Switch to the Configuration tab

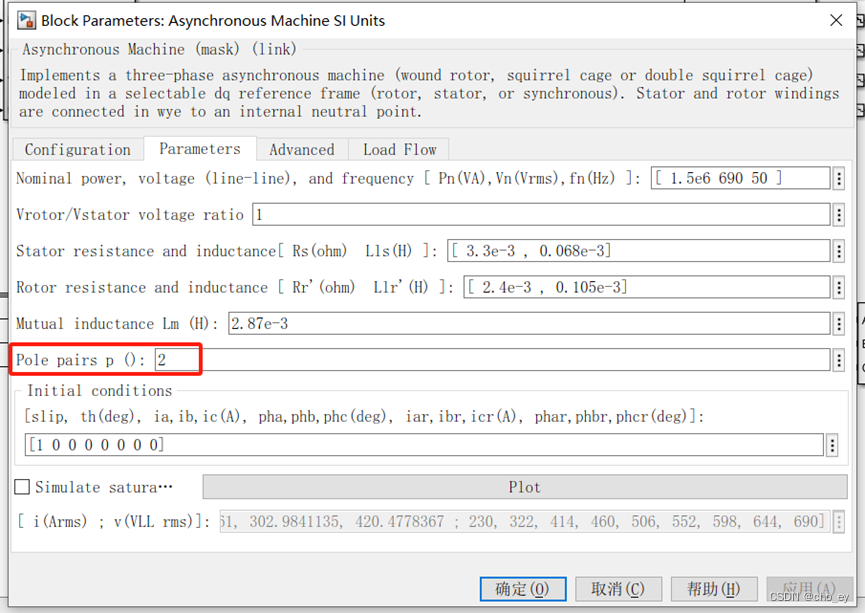pyautogui.click(x=77, y=148)
